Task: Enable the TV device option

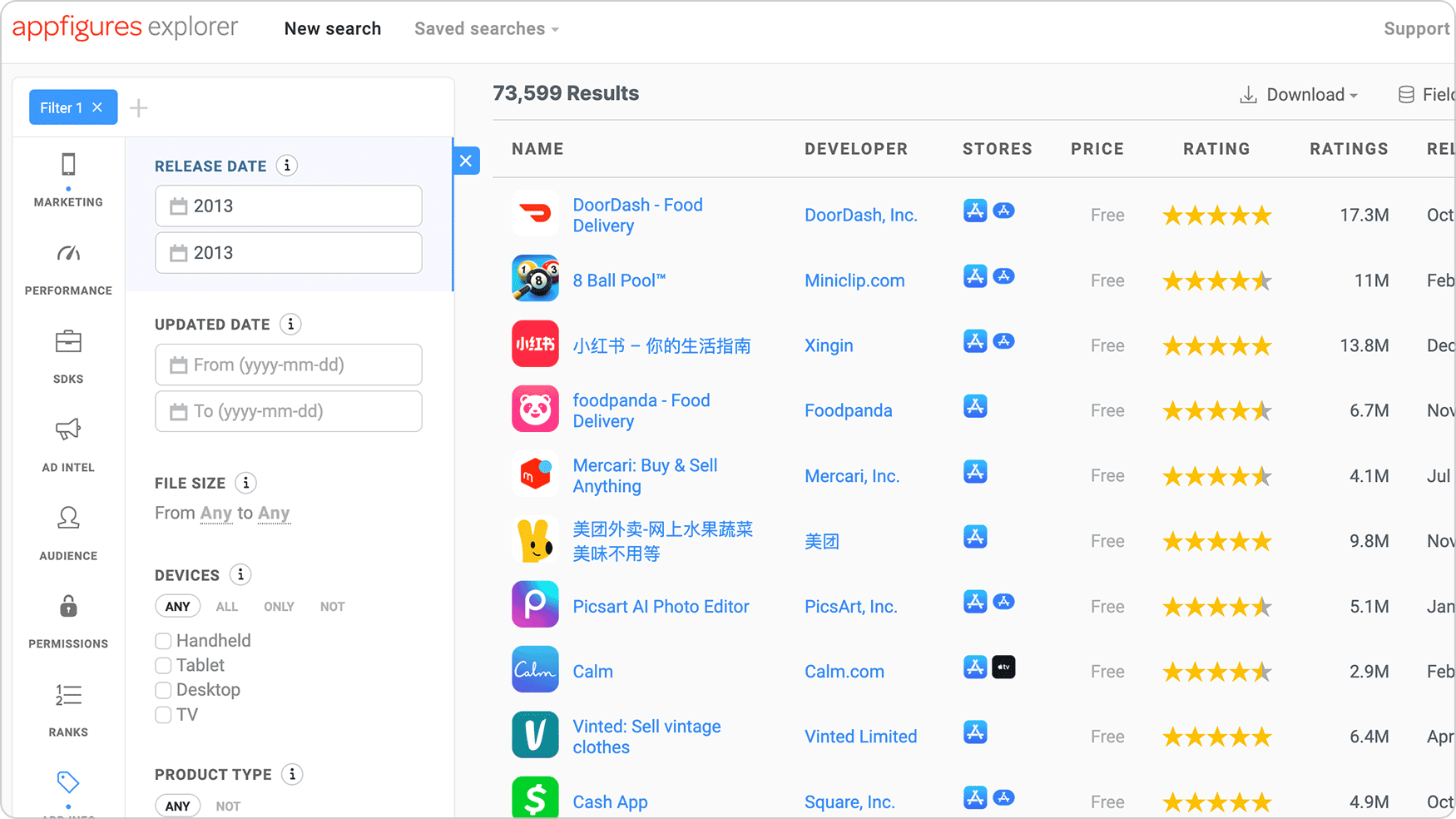Action: pos(163,715)
